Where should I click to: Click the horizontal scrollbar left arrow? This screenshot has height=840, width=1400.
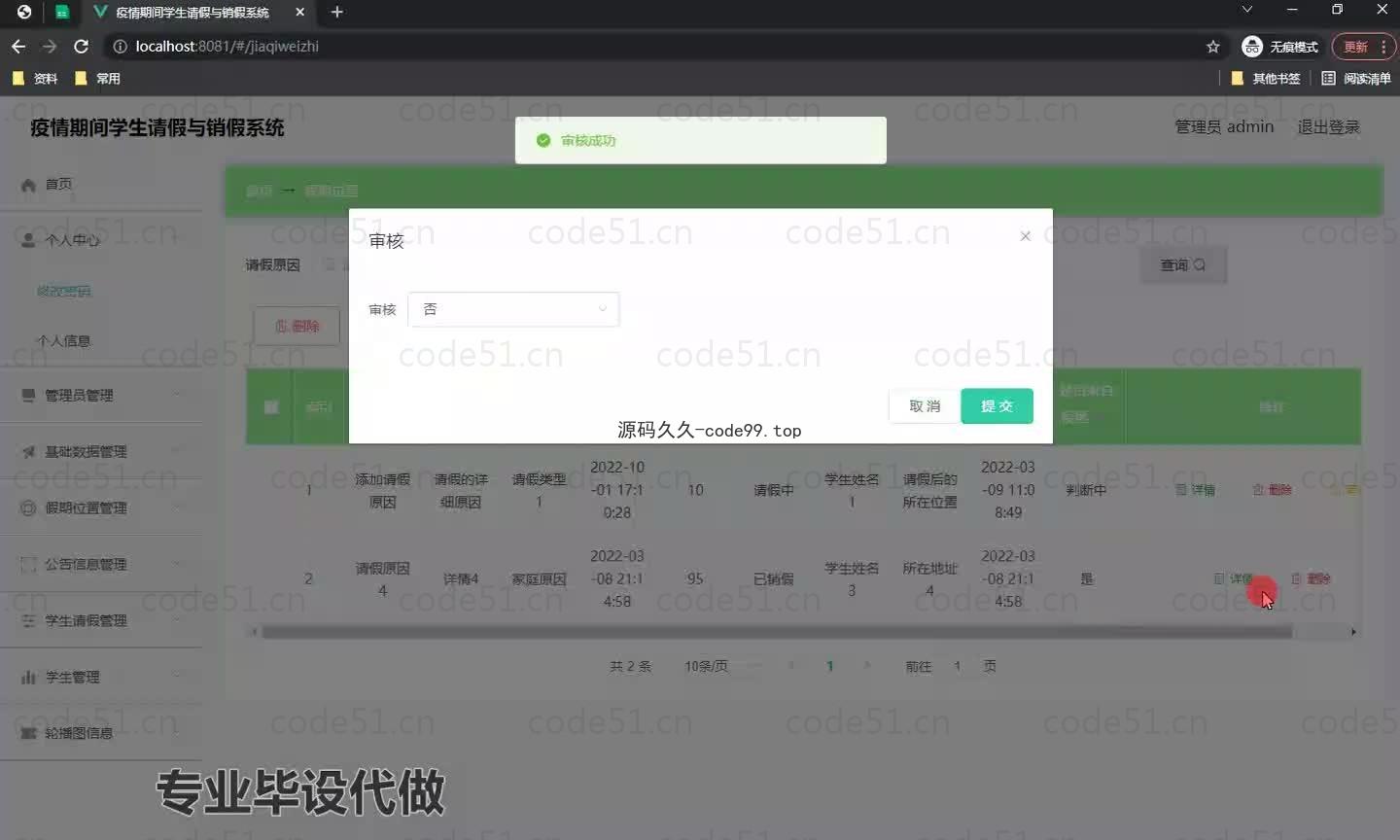(254, 632)
